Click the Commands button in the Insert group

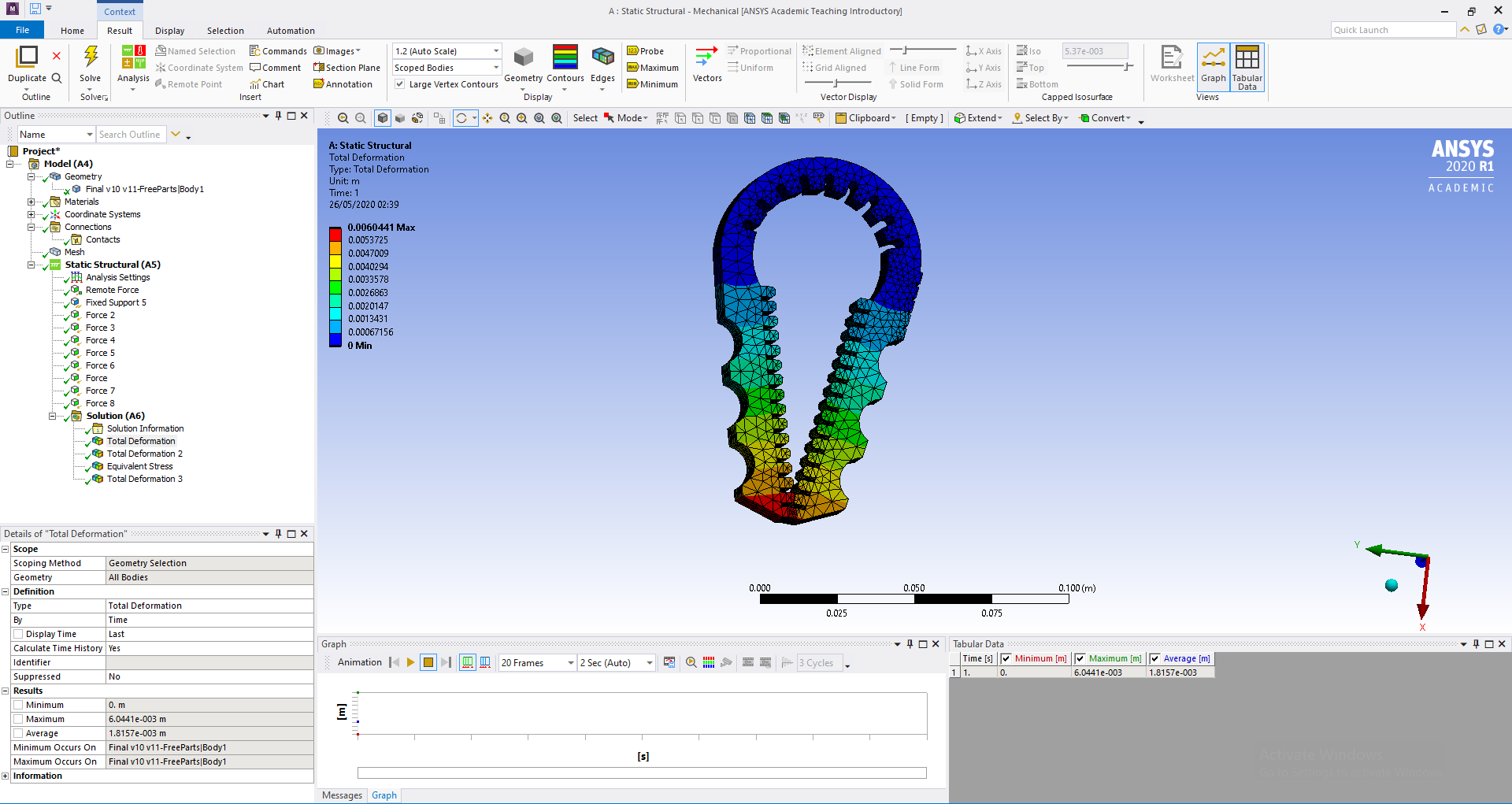point(278,51)
